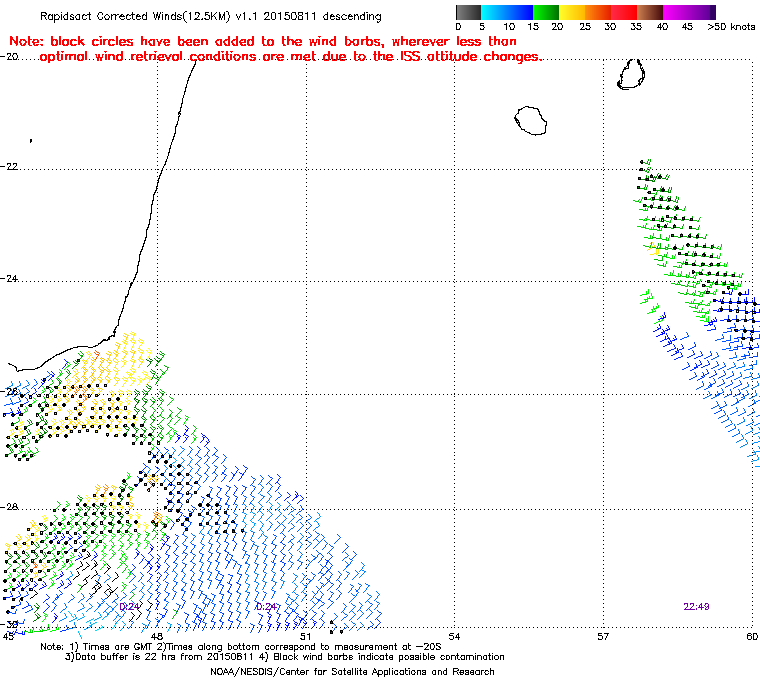Screen dimensions: 760x688
Task: Click the Mauritius island outline near longitude 57
Action: click(x=631, y=74)
